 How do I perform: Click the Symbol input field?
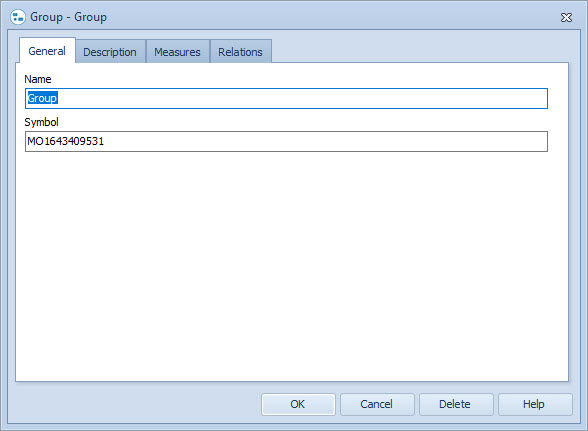(286, 141)
